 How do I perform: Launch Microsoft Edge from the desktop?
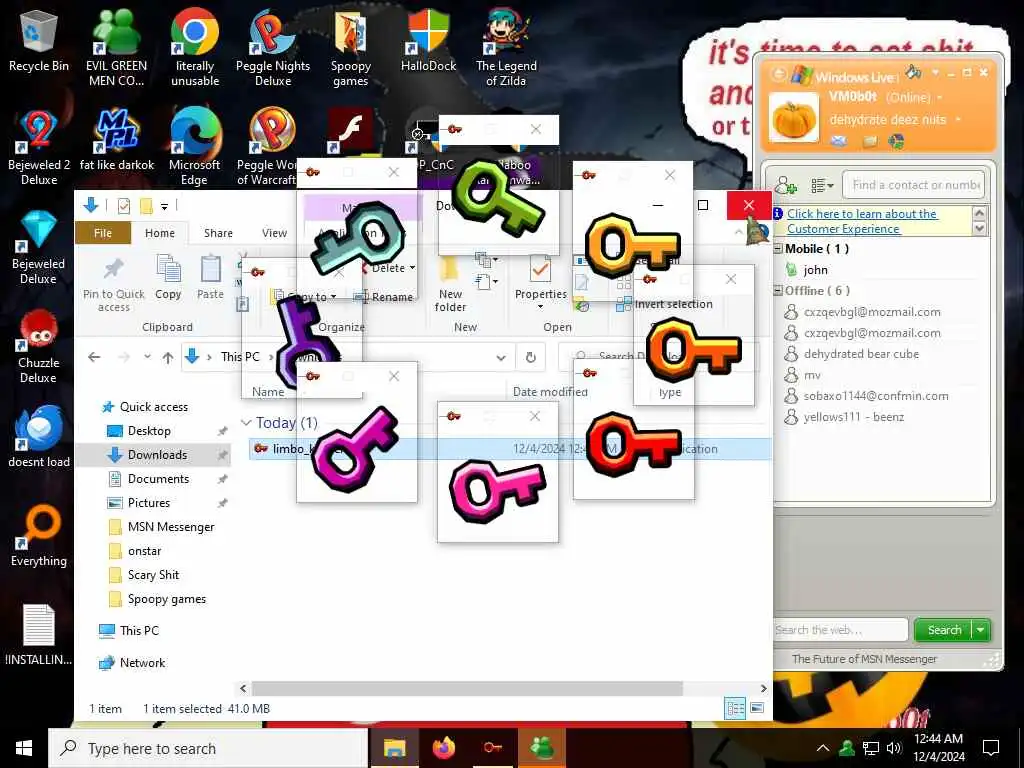pyautogui.click(x=194, y=148)
